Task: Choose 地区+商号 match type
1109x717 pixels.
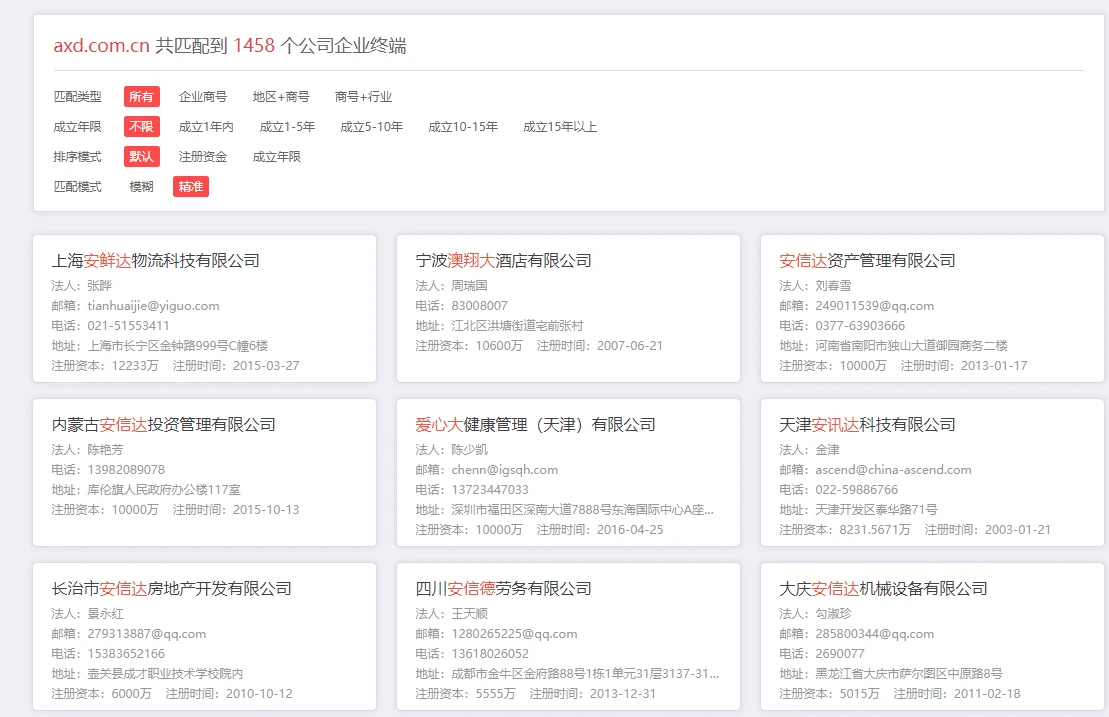Action: (280, 97)
